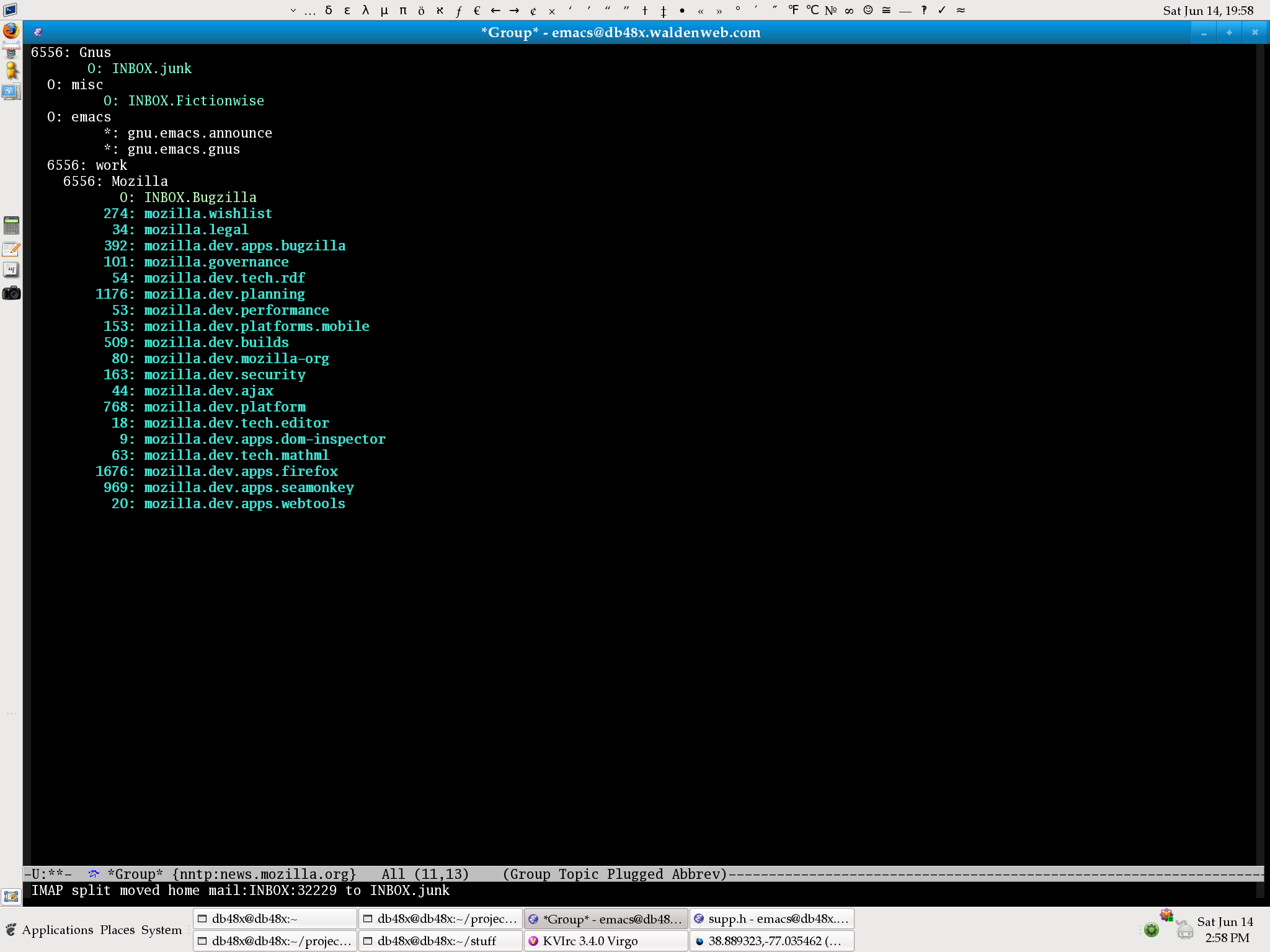
Task: Open the Places menu
Action: tap(117, 930)
